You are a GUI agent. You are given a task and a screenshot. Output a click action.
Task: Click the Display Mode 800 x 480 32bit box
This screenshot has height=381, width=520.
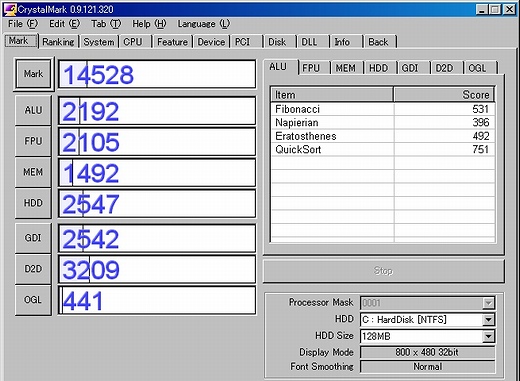tap(427, 352)
